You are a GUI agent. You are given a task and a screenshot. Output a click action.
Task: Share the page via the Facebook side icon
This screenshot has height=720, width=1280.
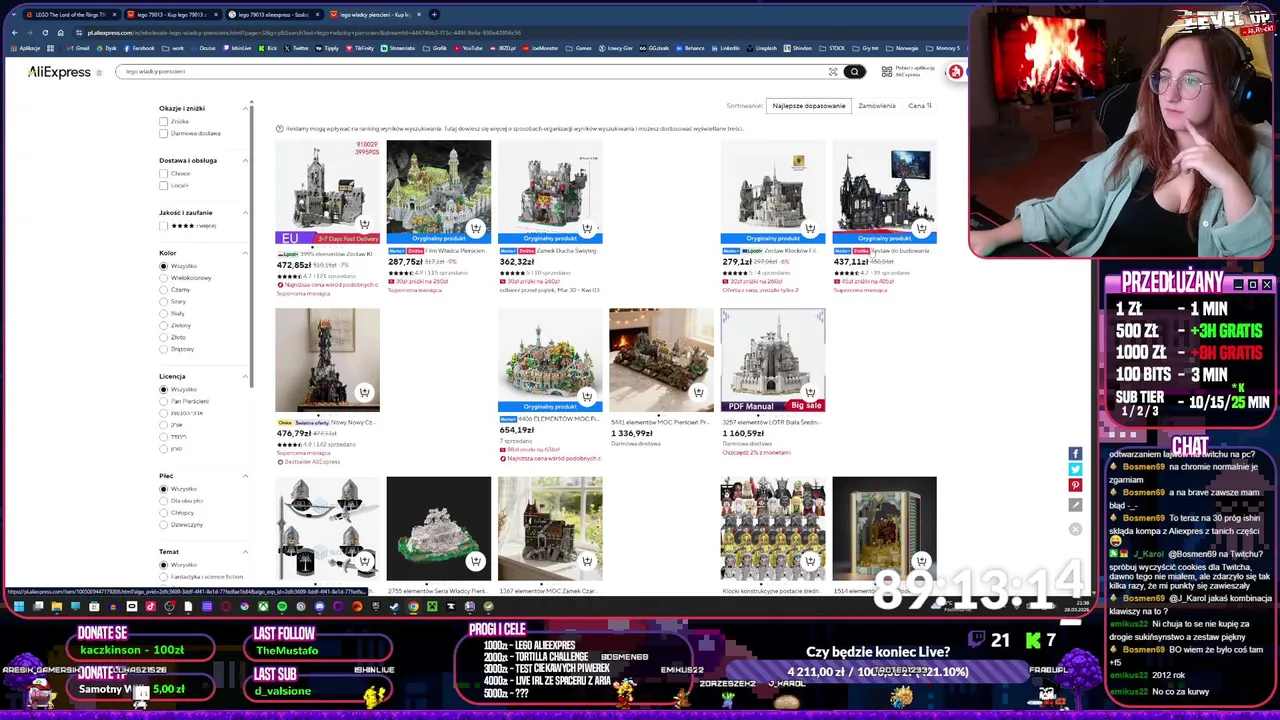1075,454
